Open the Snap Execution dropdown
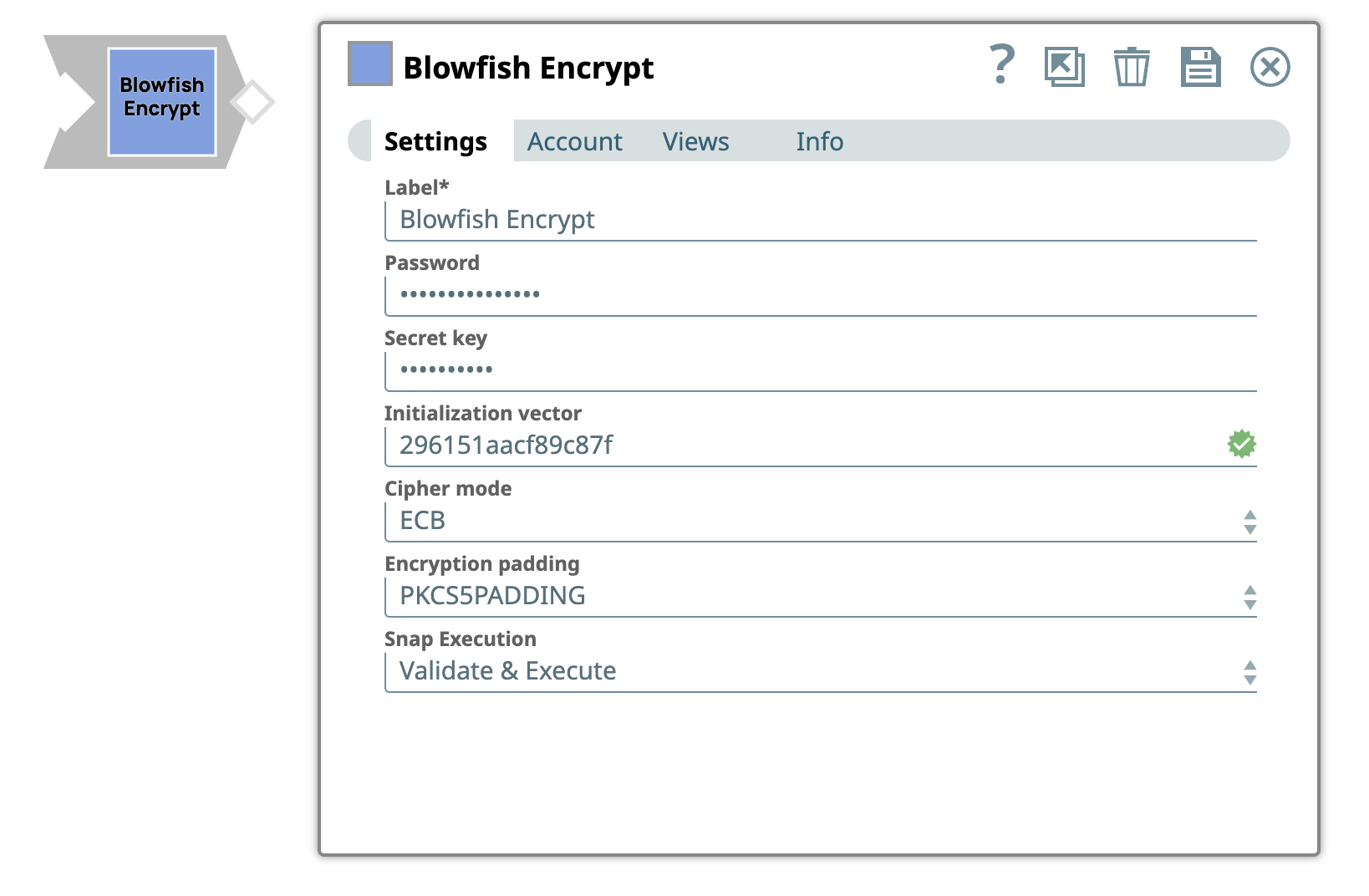The width and height of the screenshot is (1369, 896). (819, 671)
